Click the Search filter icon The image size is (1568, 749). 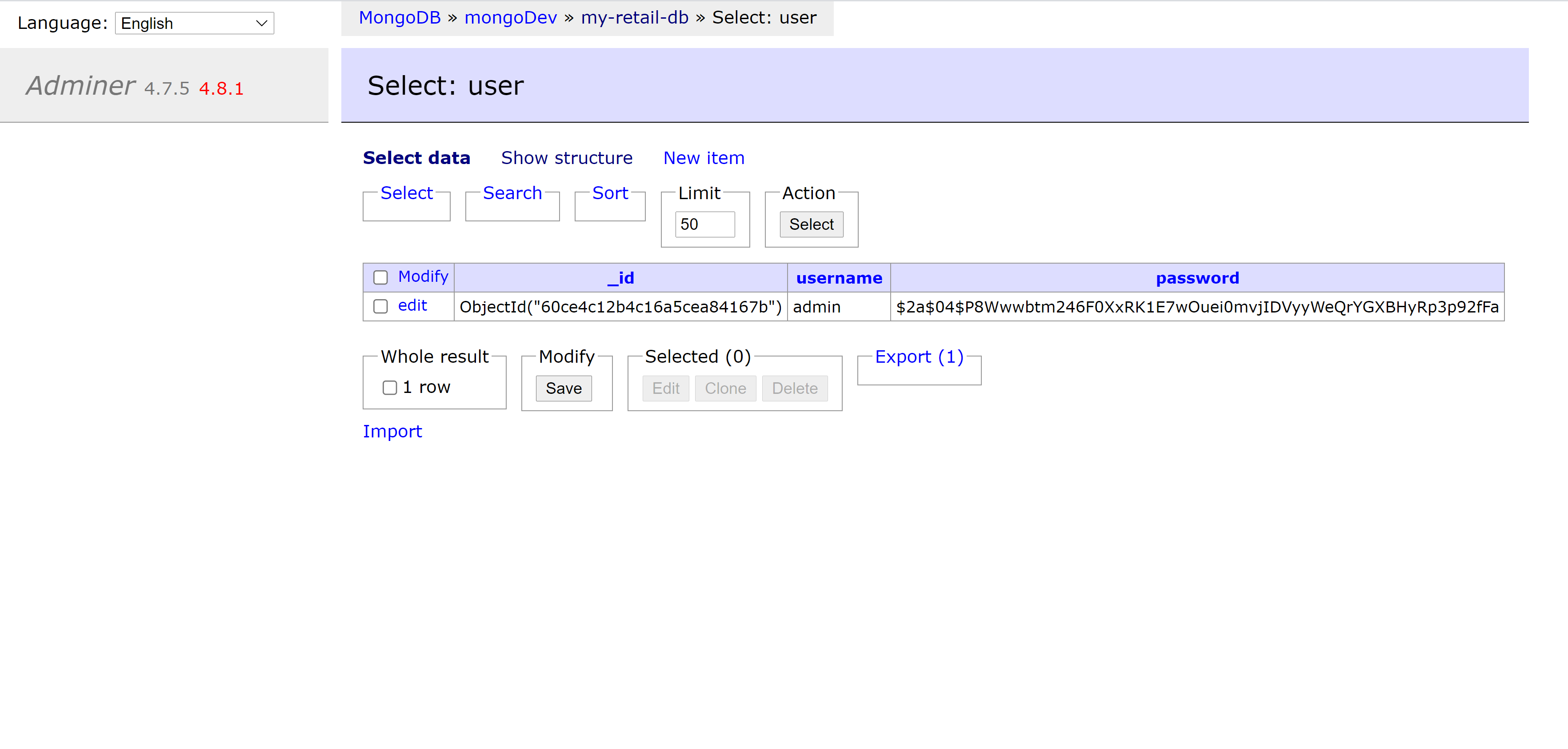511,193
